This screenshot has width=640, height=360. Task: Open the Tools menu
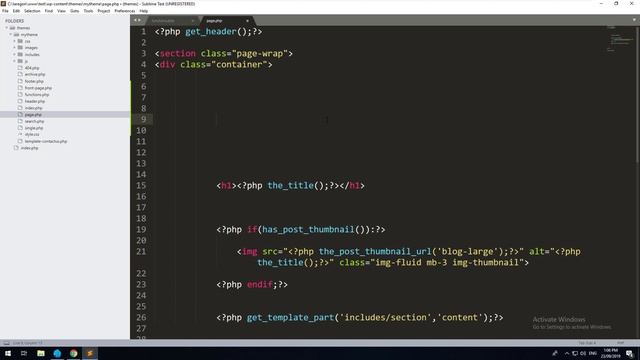pos(88,11)
